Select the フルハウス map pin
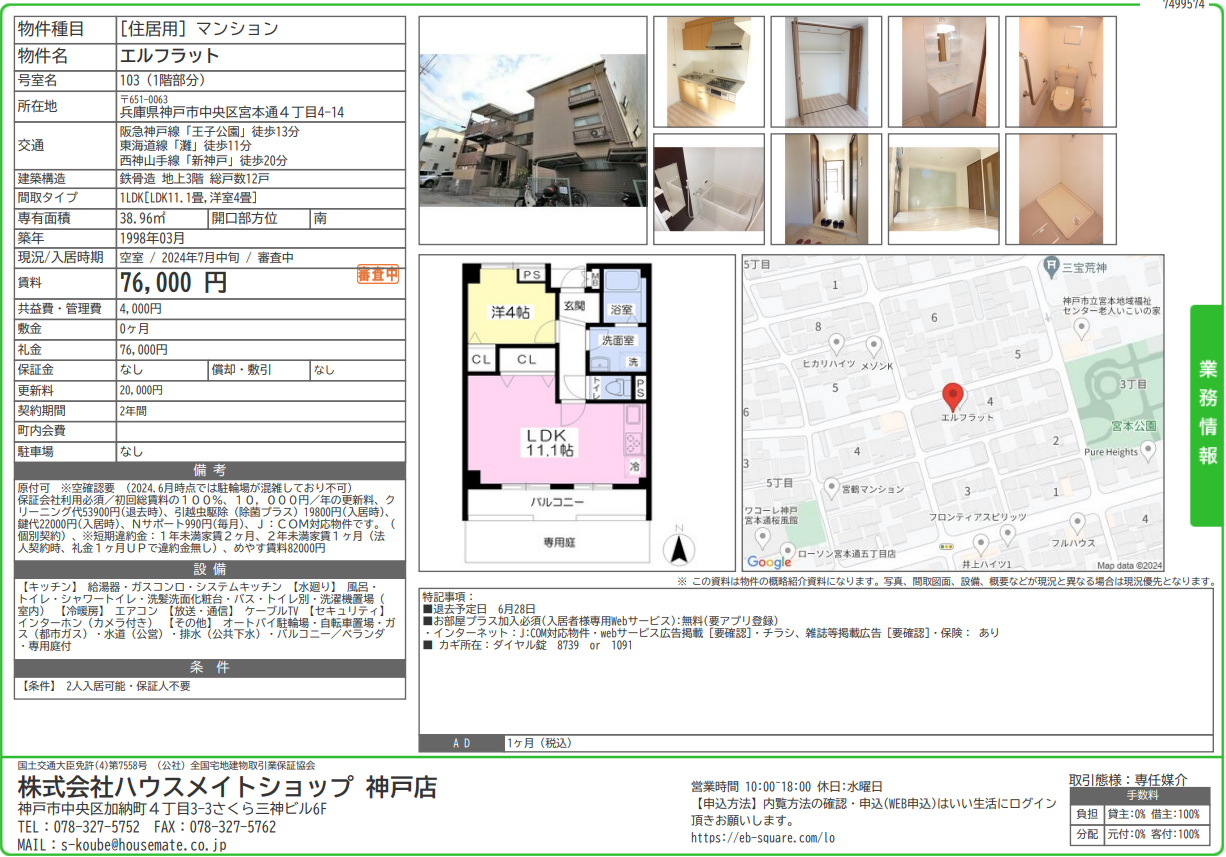The image size is (1226, 857). coord(1077,523)
